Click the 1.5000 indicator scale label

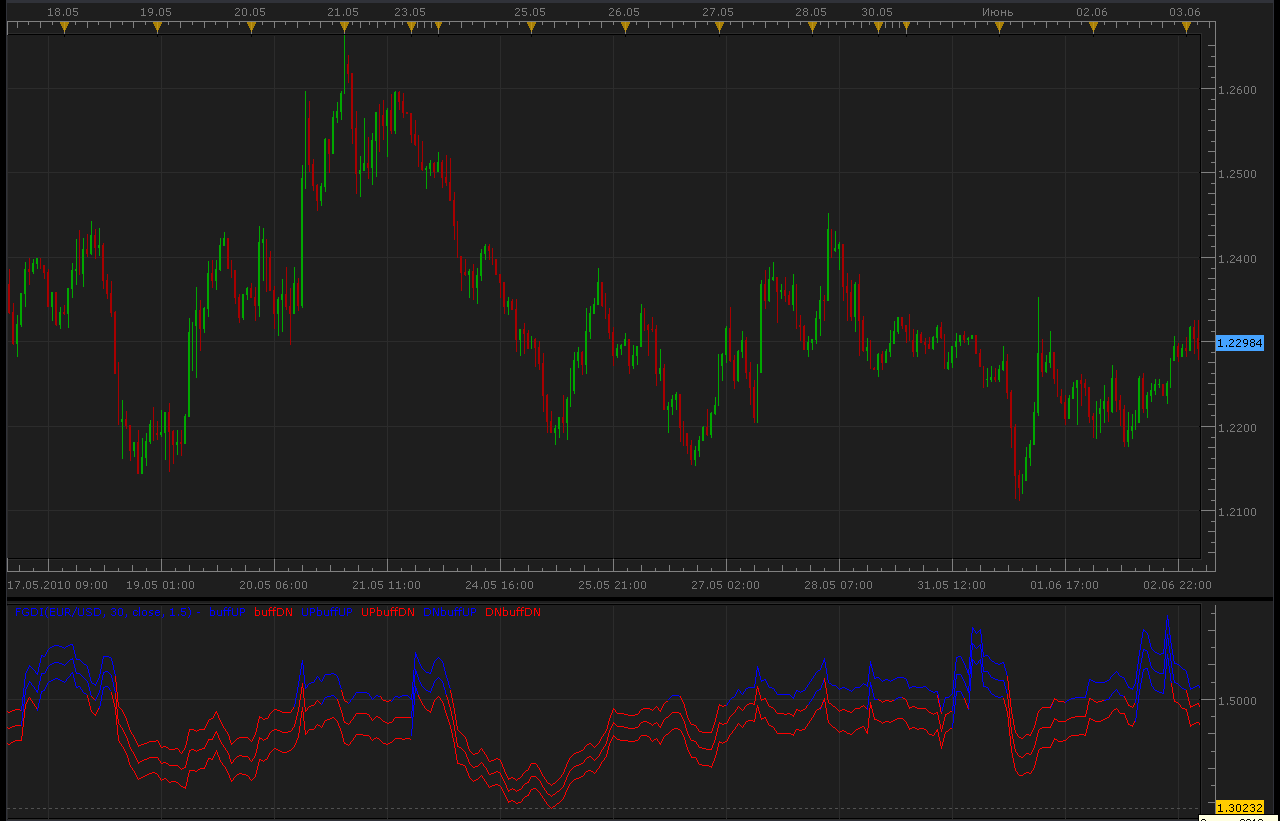tap(1238, 700)
